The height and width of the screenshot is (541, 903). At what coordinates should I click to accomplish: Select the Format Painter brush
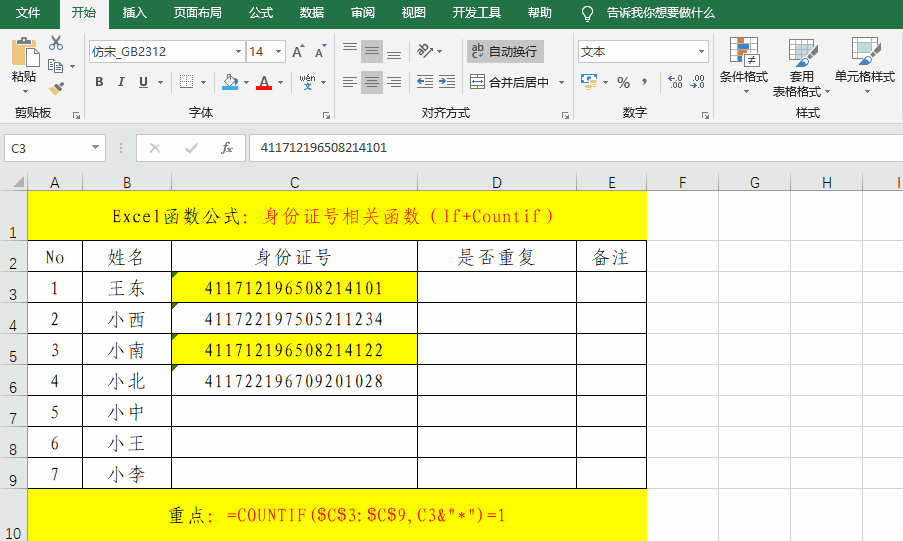pyautogui.click(x=56, y=88)
